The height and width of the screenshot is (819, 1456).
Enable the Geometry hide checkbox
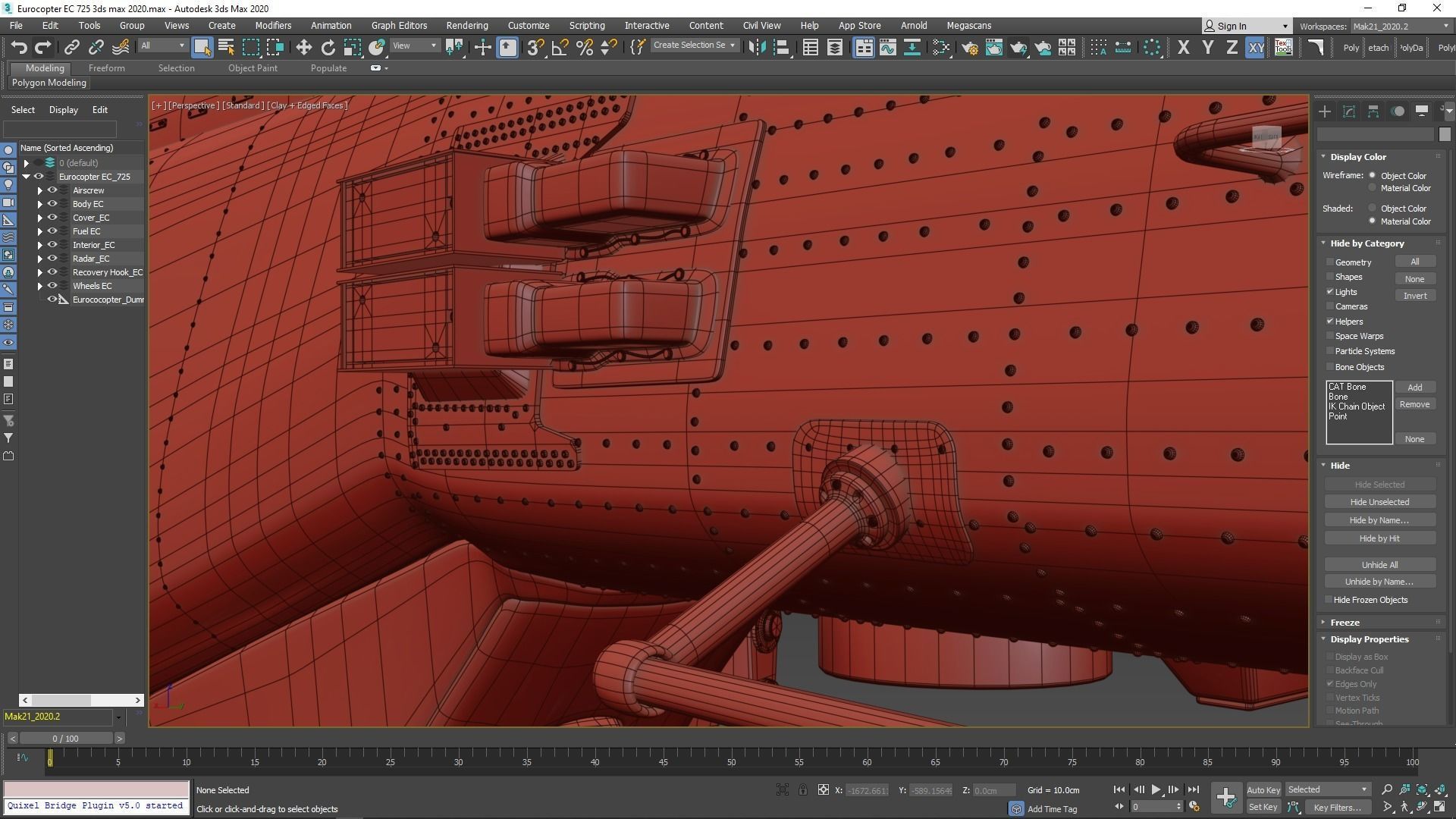(x=1330, y=262)
